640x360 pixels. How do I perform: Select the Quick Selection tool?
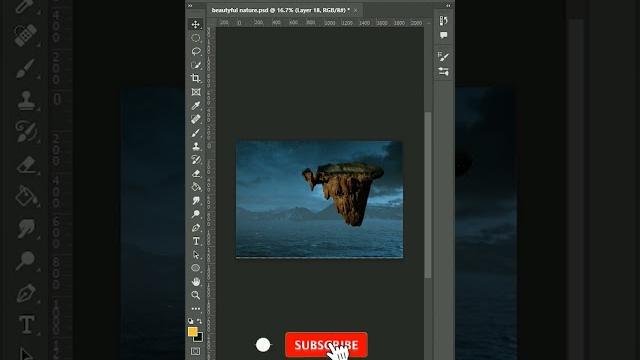(196, 65)
